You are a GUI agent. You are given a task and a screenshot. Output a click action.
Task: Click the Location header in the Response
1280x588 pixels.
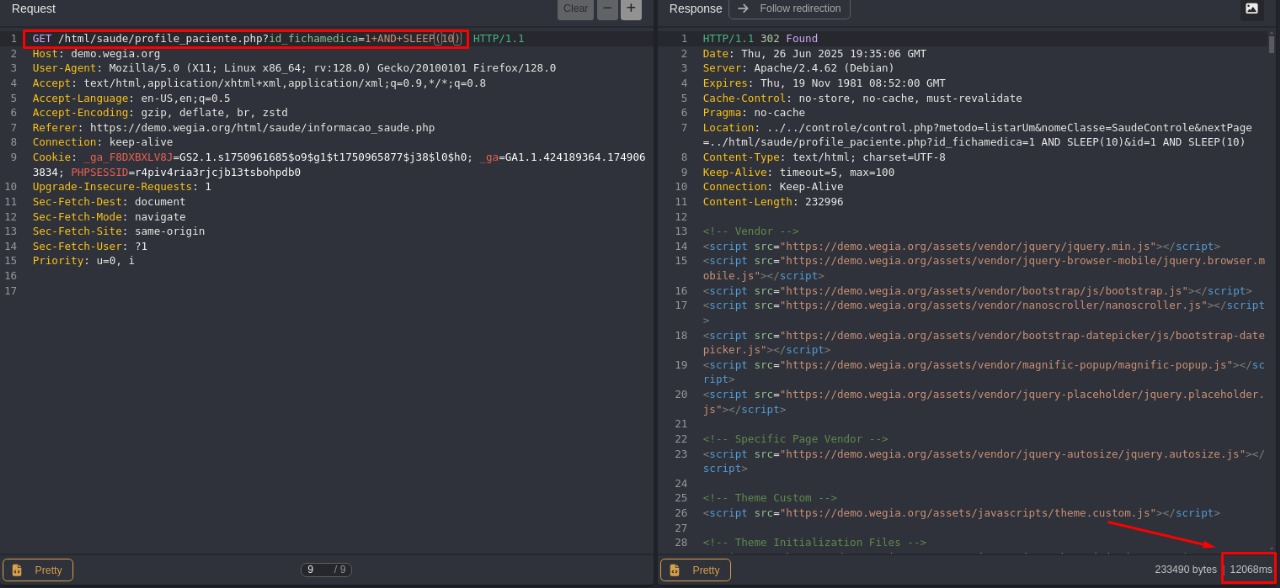click(977, 135)
